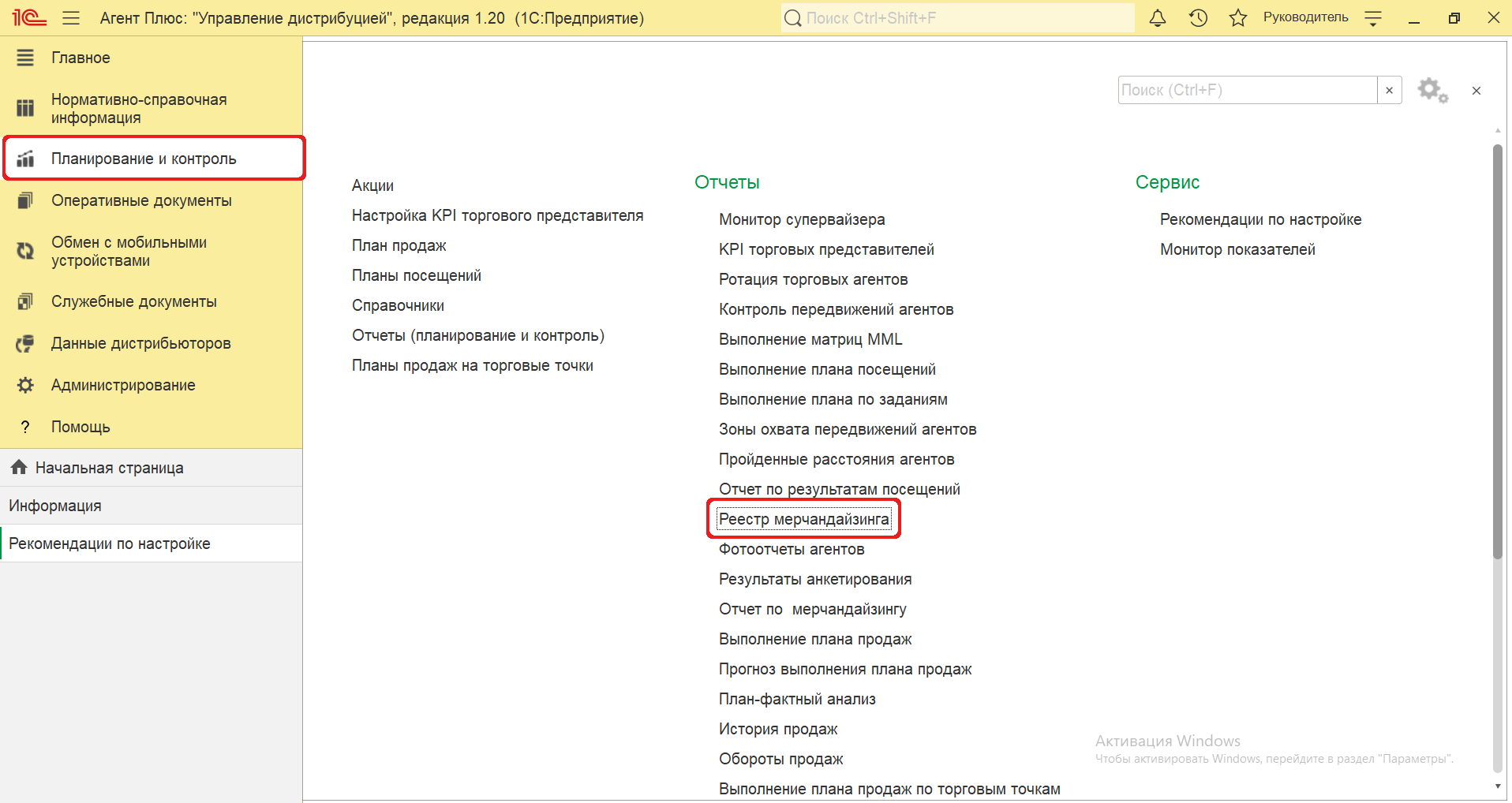The image size is (1512, 803).
Task: Open Настройка KPI торгового представителя
Action: pyautogui.click(x=497, y=215)
